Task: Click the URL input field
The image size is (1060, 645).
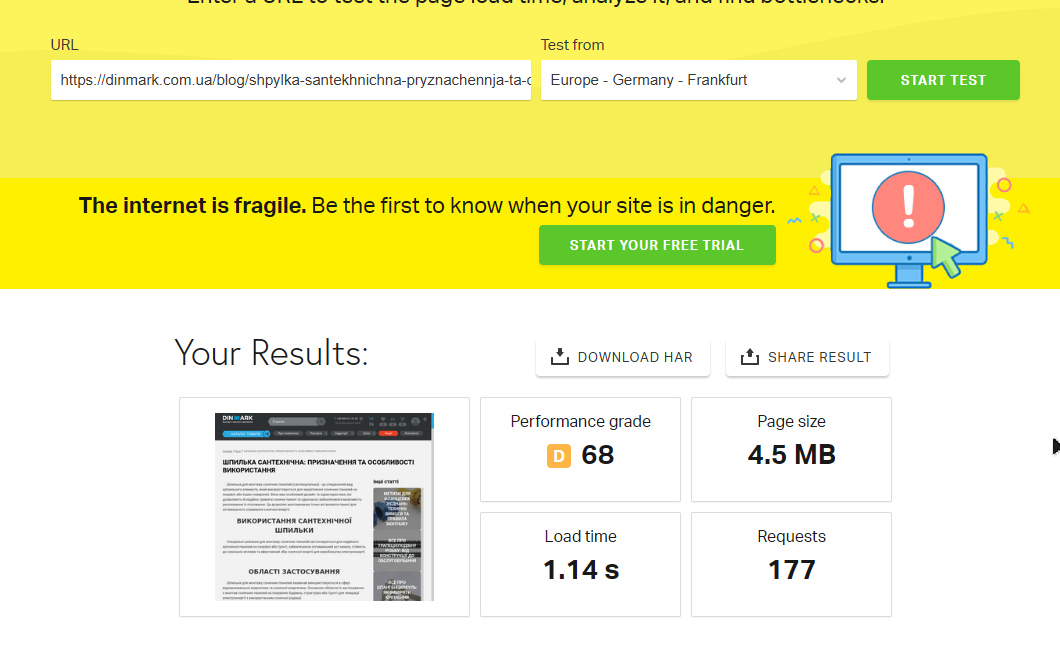Action: pyautogui.click(x=291, y=80)
